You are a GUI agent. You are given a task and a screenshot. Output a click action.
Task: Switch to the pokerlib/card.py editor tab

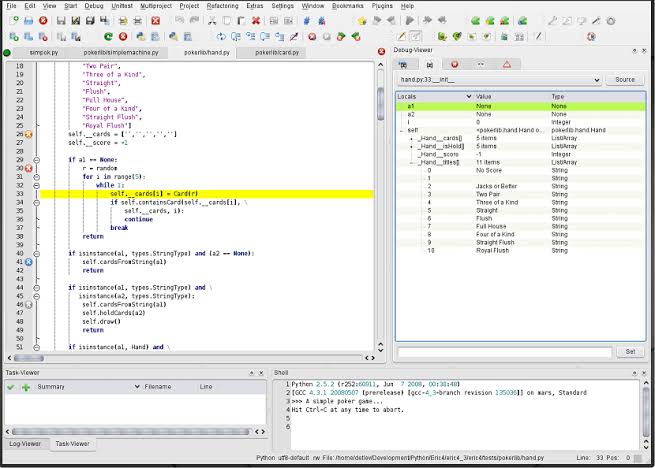click(276, 52)
